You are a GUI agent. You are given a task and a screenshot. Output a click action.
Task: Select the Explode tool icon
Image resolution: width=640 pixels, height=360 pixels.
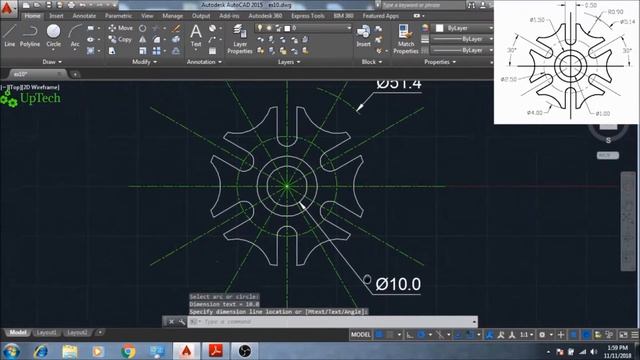pos(176,40)
